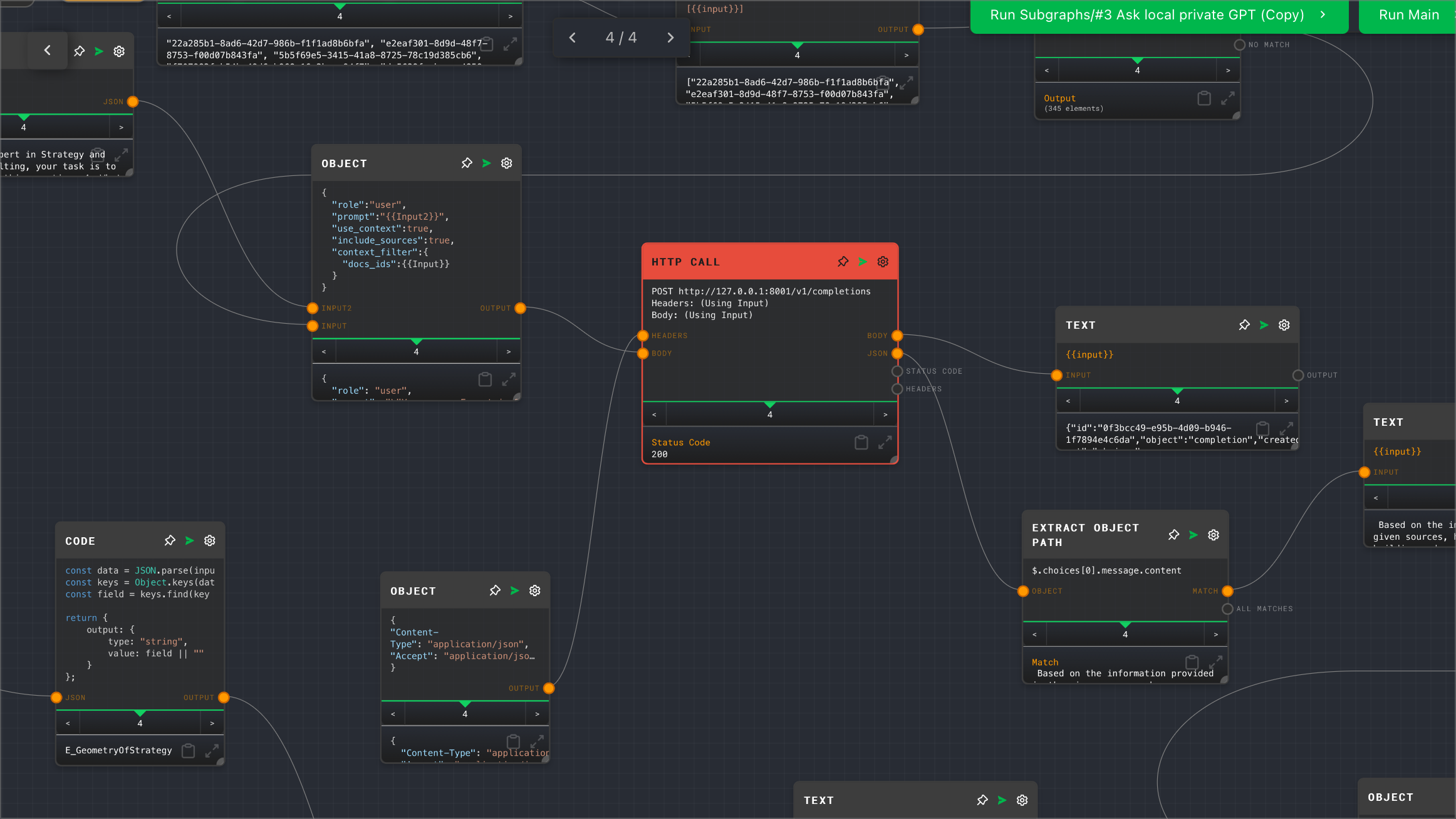Select Text node unconnected Output port
This screenshot has width=1456, height=819.
pyautogui.click(x=1298, y=375)
